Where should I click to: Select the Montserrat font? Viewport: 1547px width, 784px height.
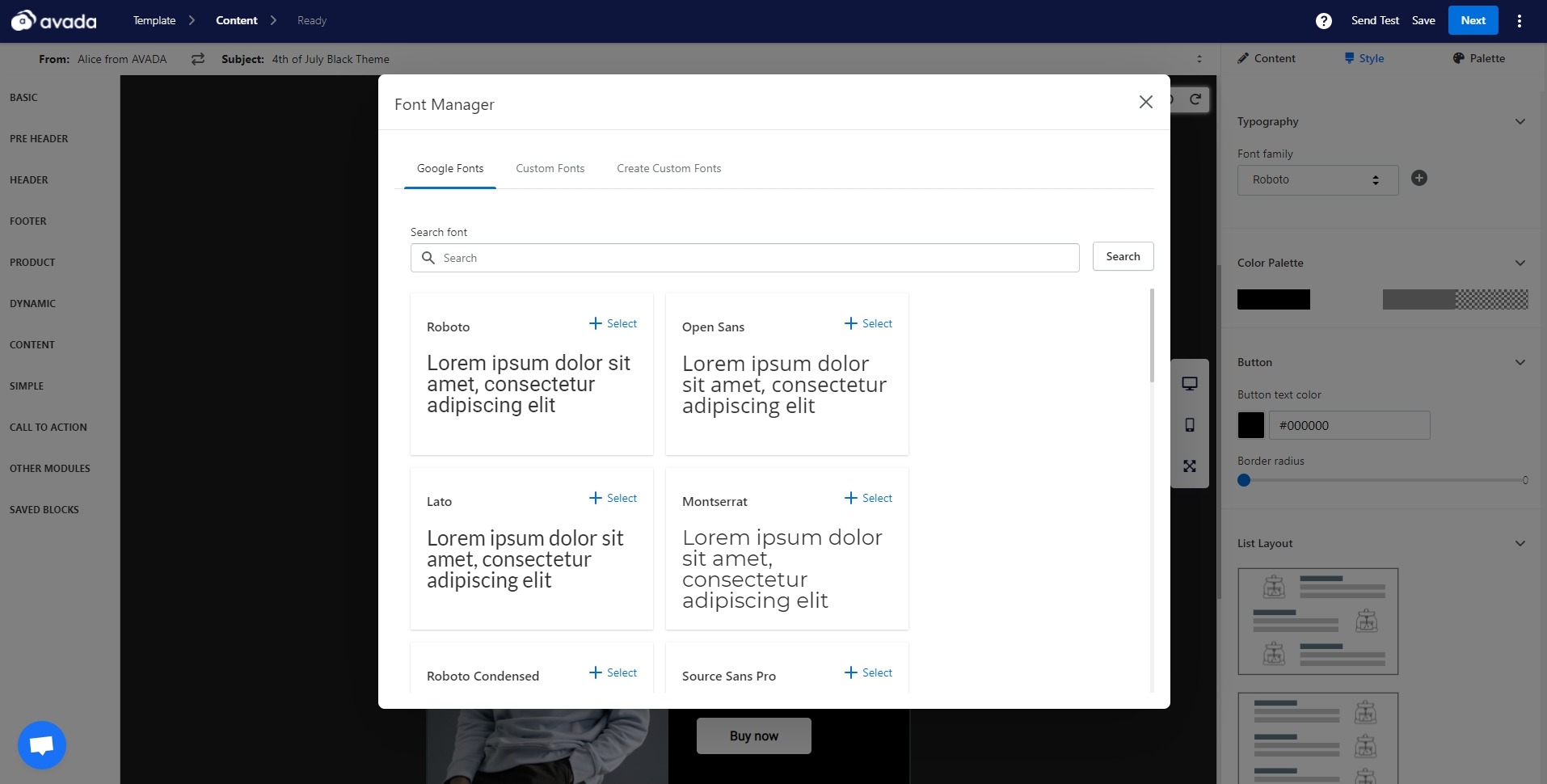868,499
